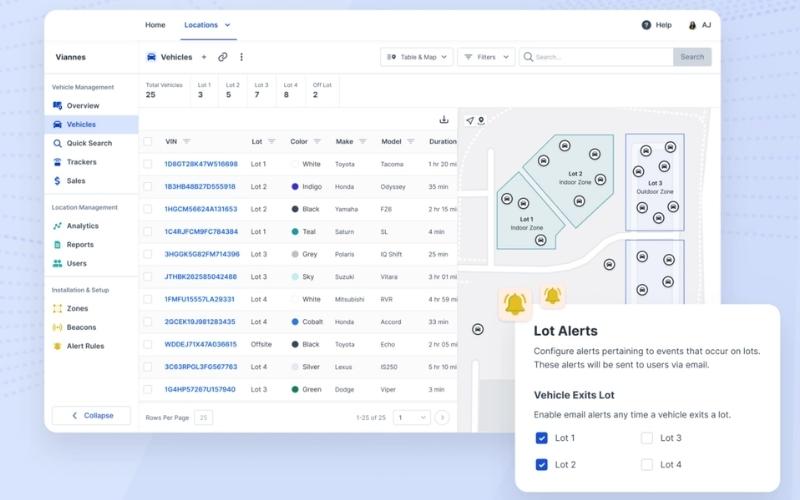Click the Lot 2 Indoor Zone label on map

click(575, 178)
